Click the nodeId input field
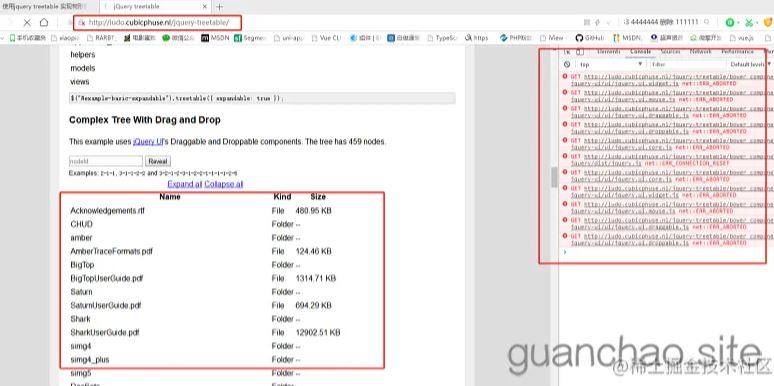 (106, 161)
